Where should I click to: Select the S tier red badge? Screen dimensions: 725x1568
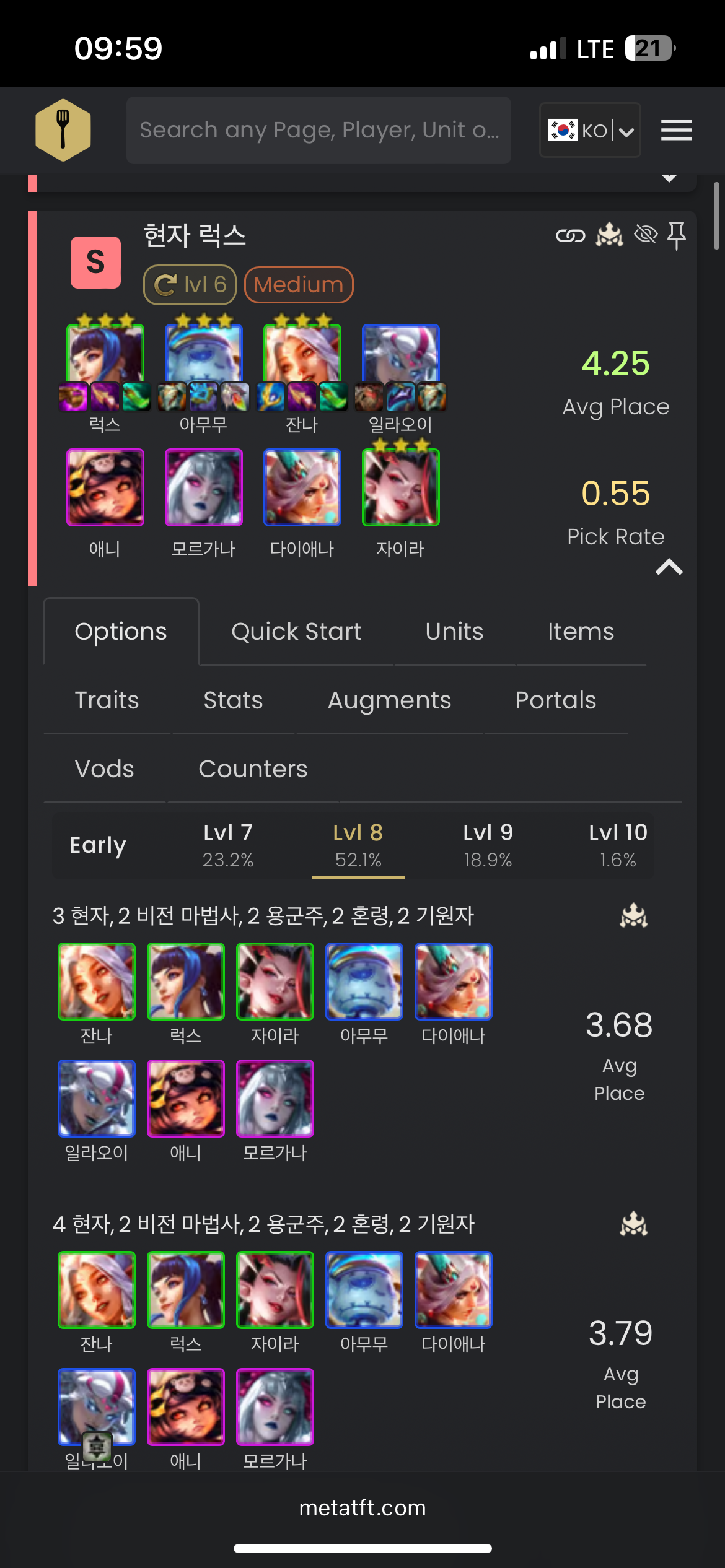tap(95, 263)
